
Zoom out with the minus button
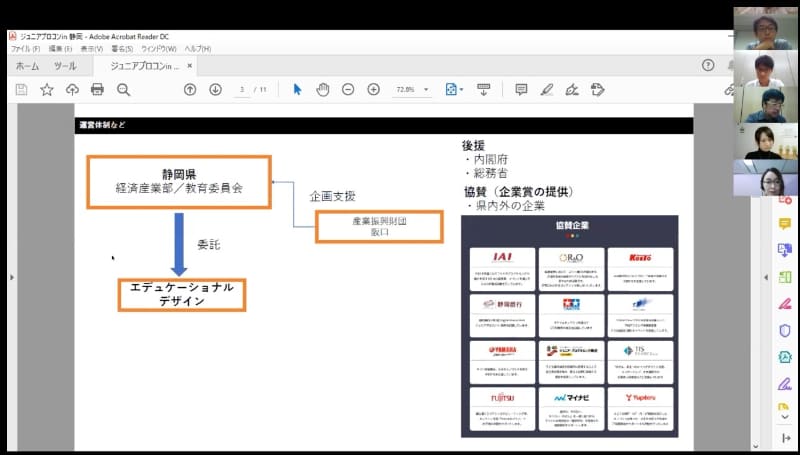coord(348,89)
